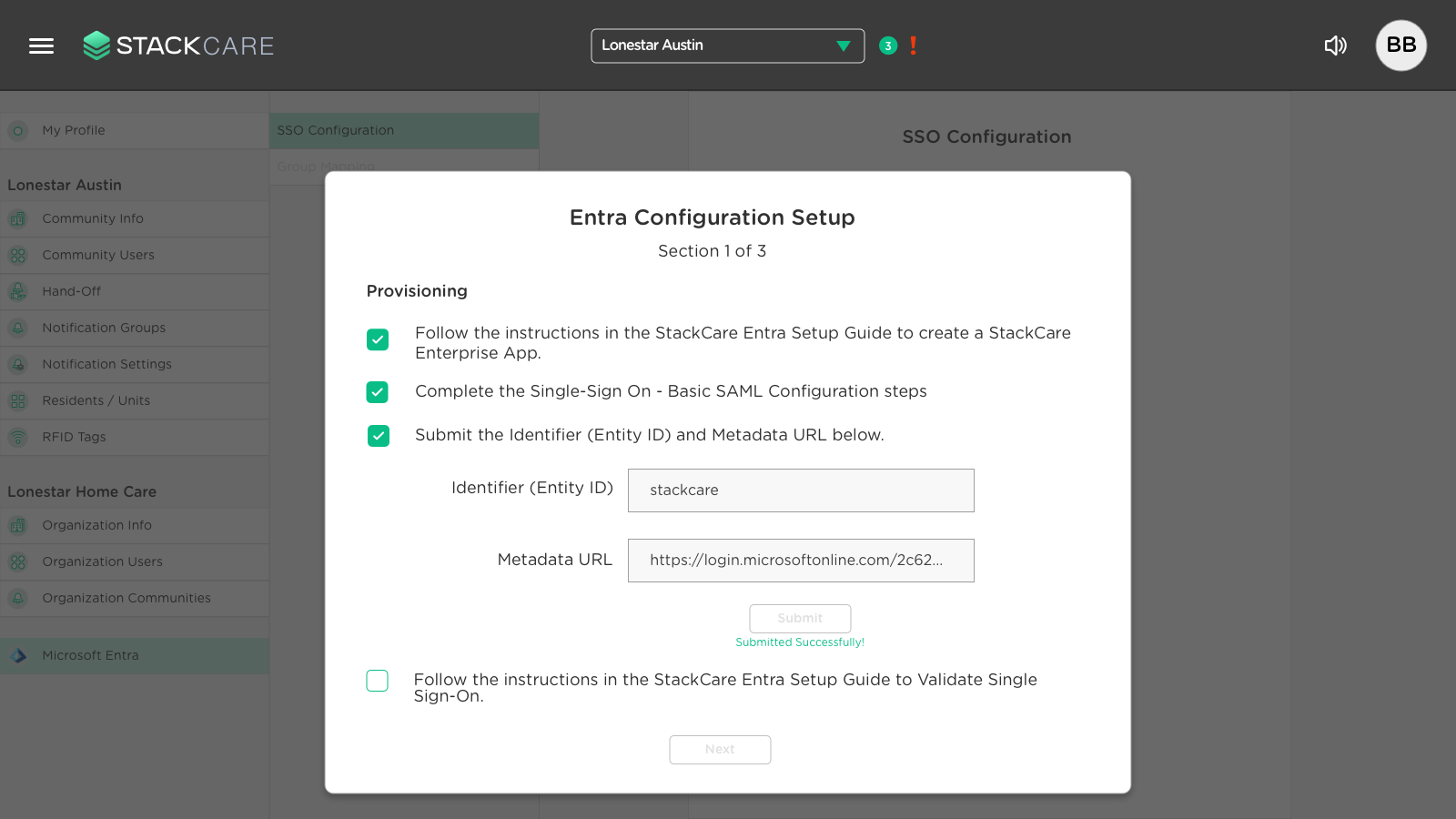Open Organization Info
This screenshot has width=1456, height=819.
pyautogui.click(x=135, y=526)
